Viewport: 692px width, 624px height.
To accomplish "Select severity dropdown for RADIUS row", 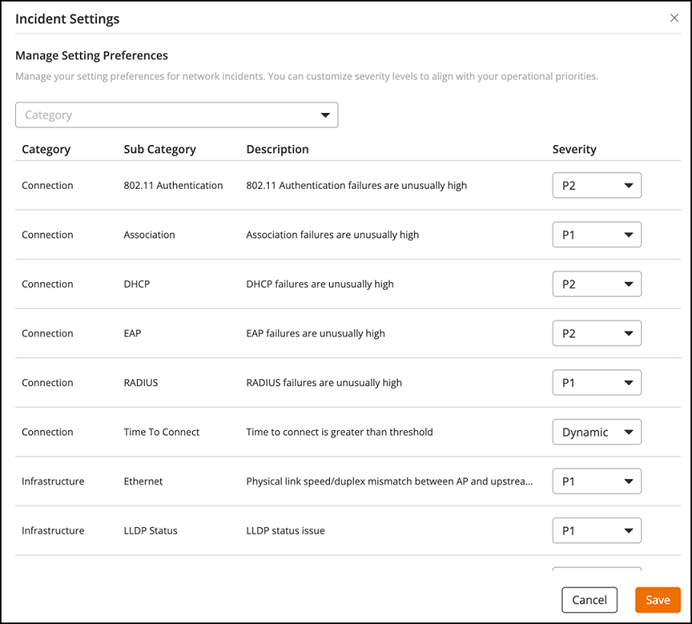I will [x=596, y=382].
